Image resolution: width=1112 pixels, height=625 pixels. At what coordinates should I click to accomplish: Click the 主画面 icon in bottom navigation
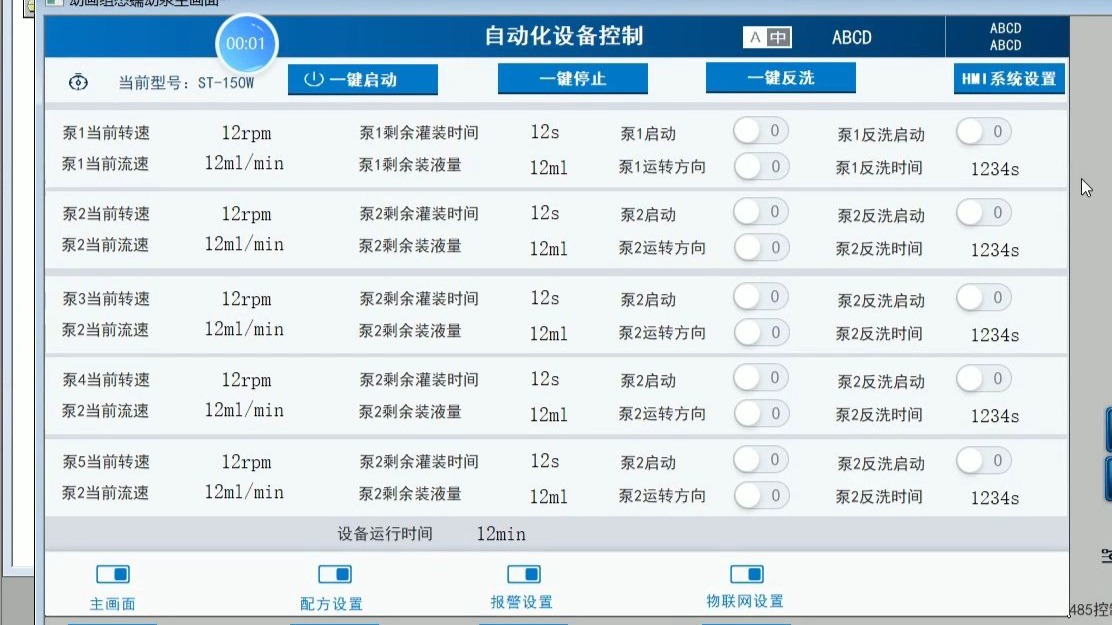click(113, 573)
